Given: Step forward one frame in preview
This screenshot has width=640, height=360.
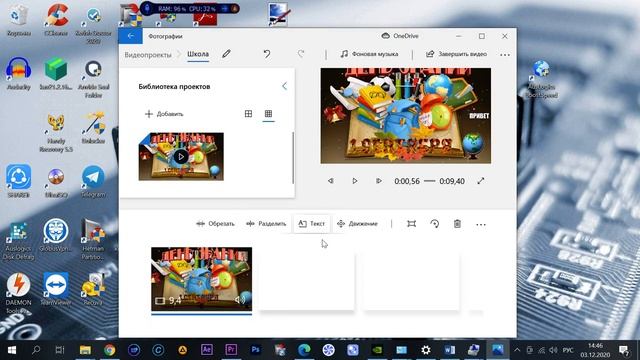Looking at the screenshot, I should (x=379, y=181).
